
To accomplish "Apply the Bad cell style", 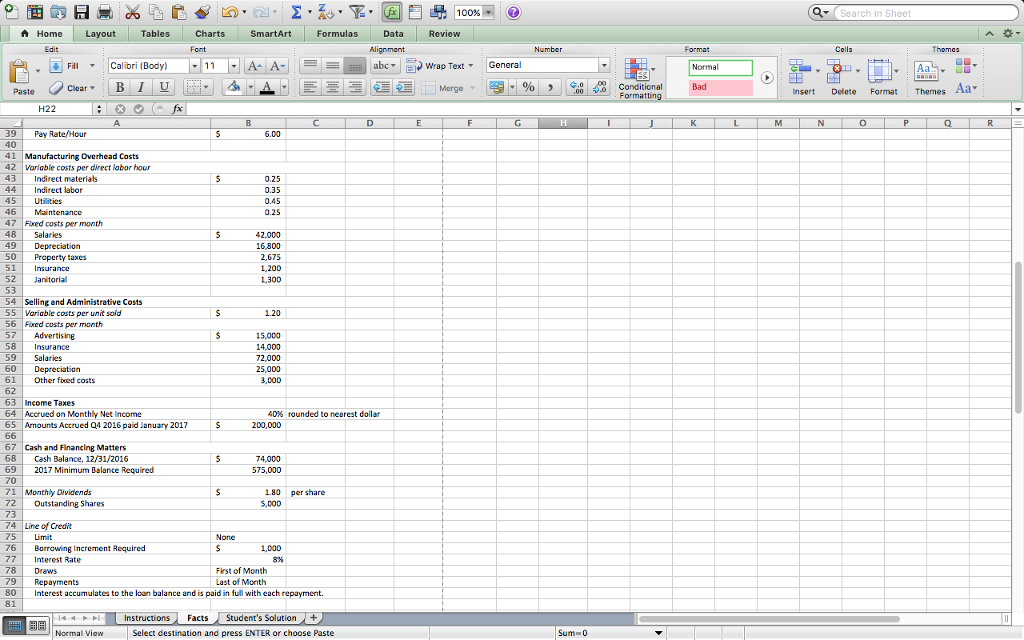I will coord(720,87).
